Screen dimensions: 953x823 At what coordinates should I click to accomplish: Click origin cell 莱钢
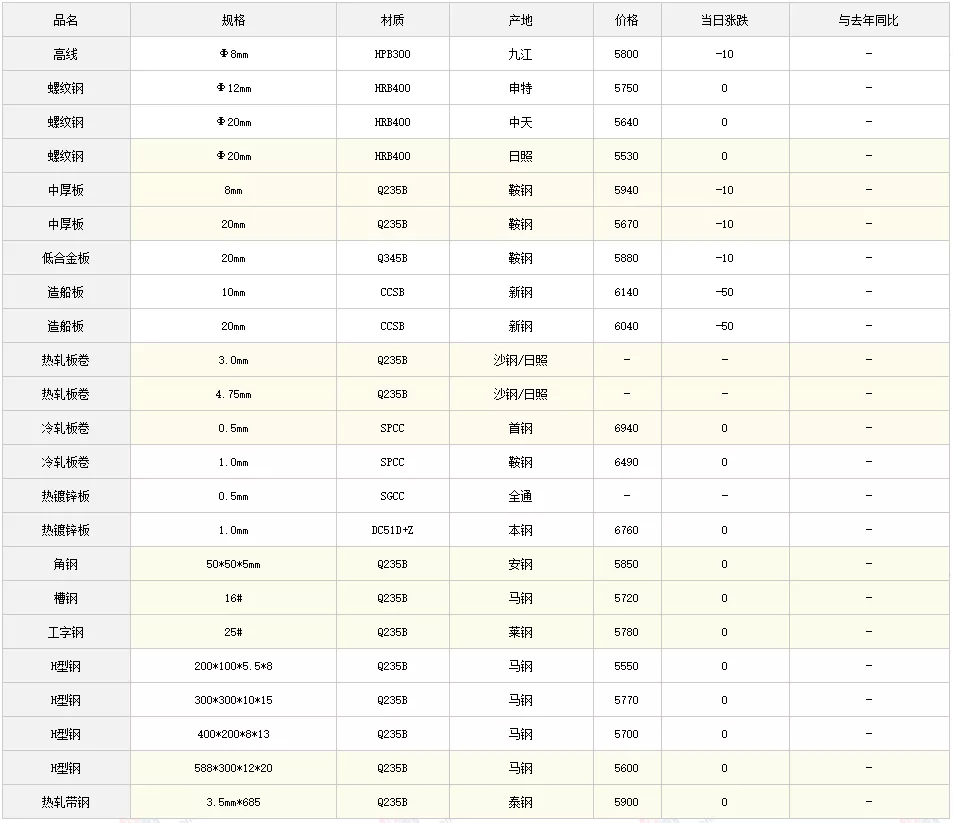tap(521, 633)
